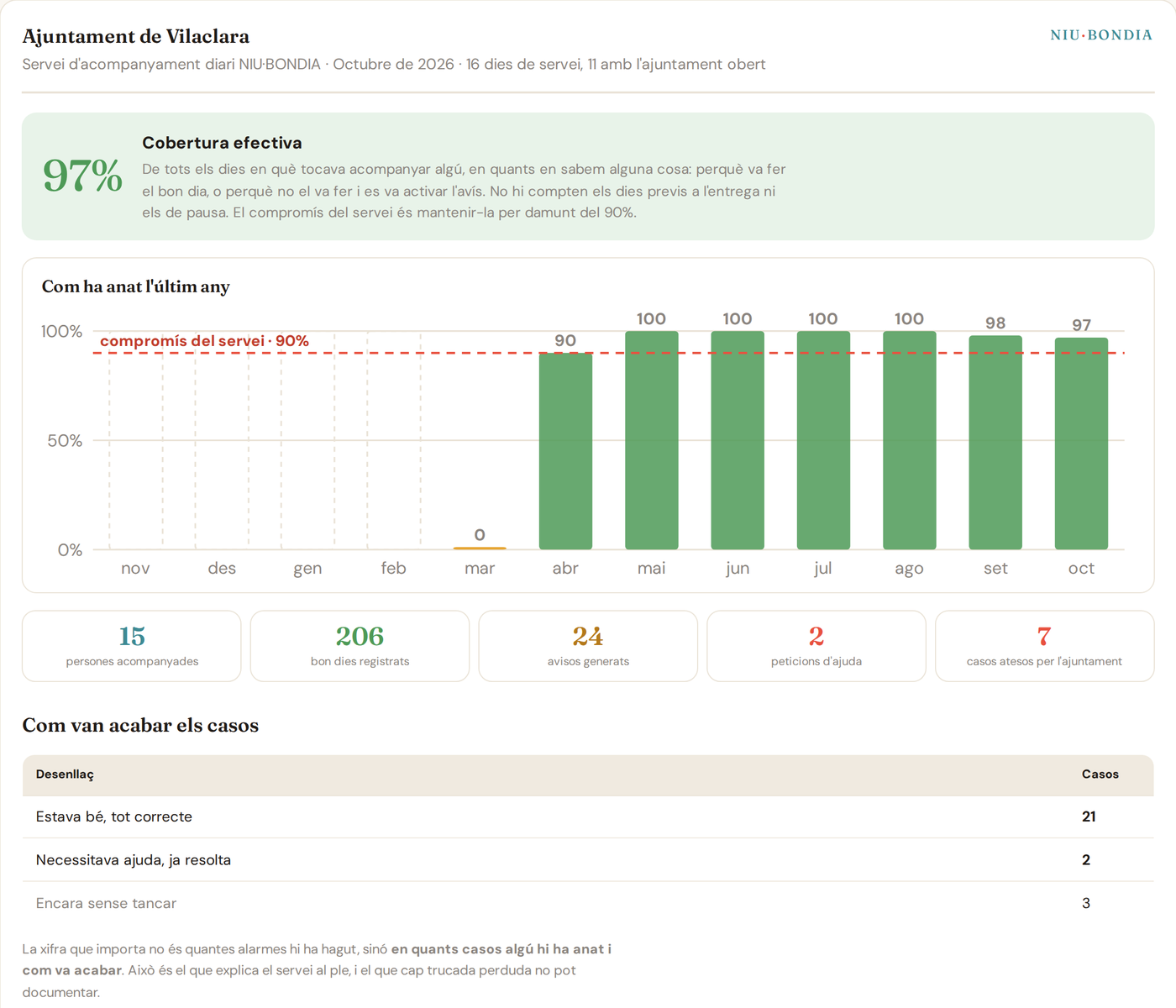Select the September bar labeled 98
Viewport: 1176px width, 1008px height.
(995, 443)
